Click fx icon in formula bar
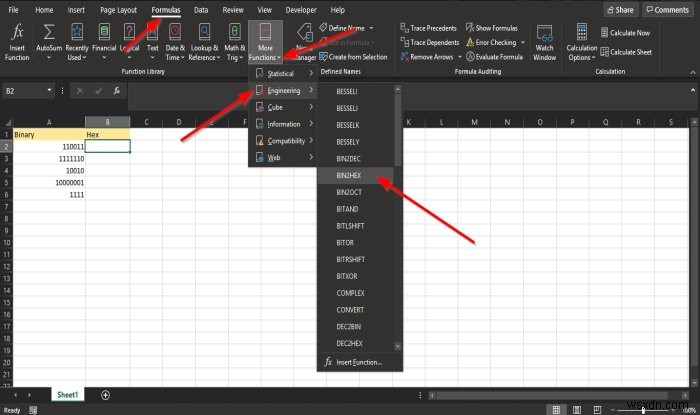 (x=117, y=91)
